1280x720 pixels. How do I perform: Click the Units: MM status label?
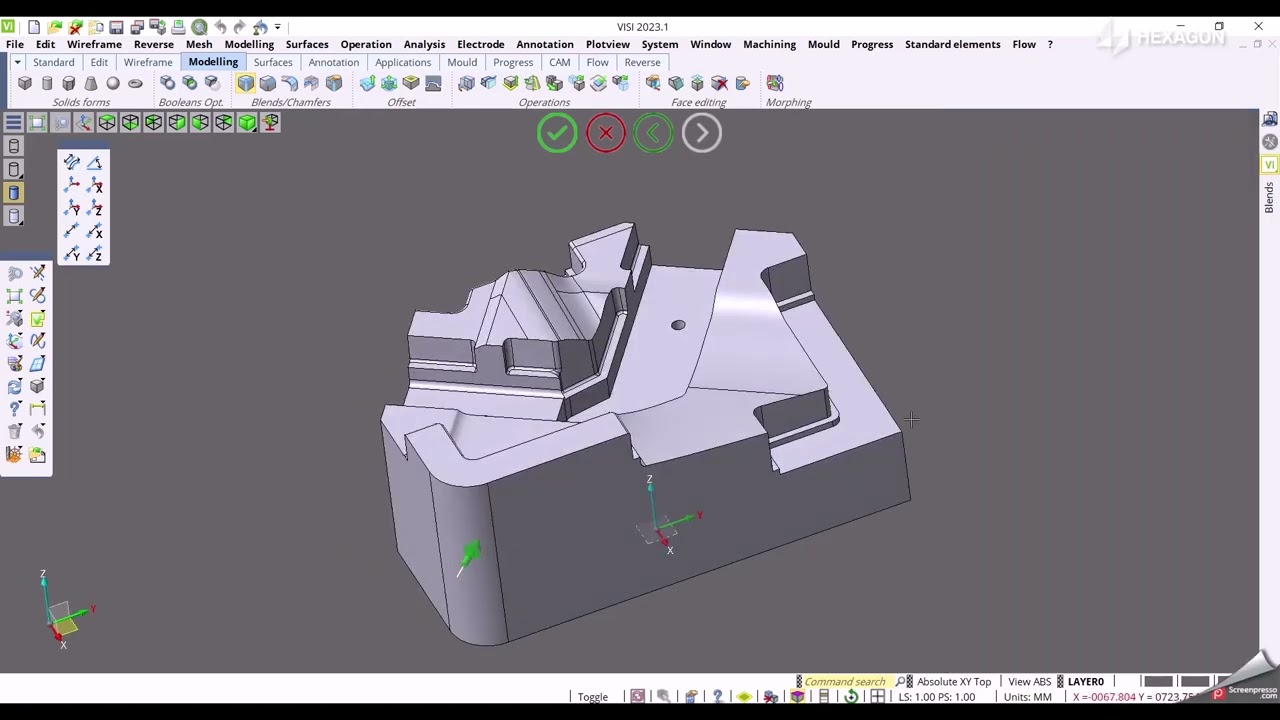1027,697
